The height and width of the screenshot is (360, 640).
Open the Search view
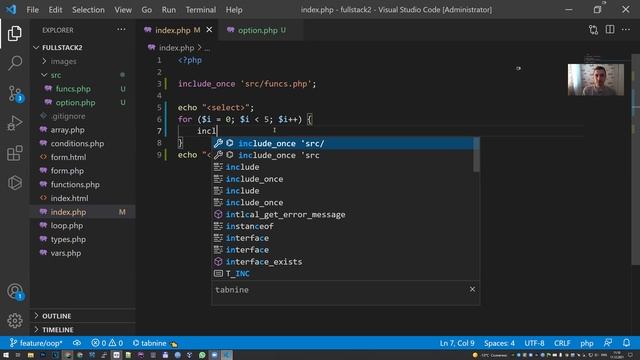click(15, 63)
